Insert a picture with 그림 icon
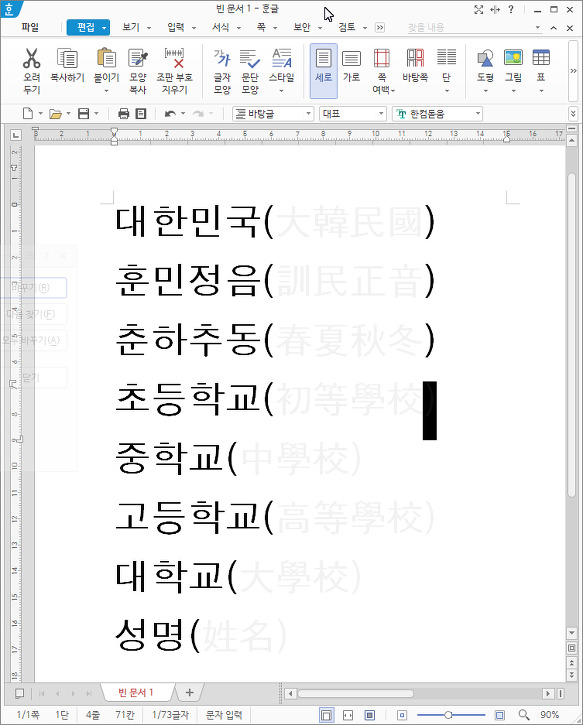Viewport: 583px width, 725px height. tap(513, 58)
